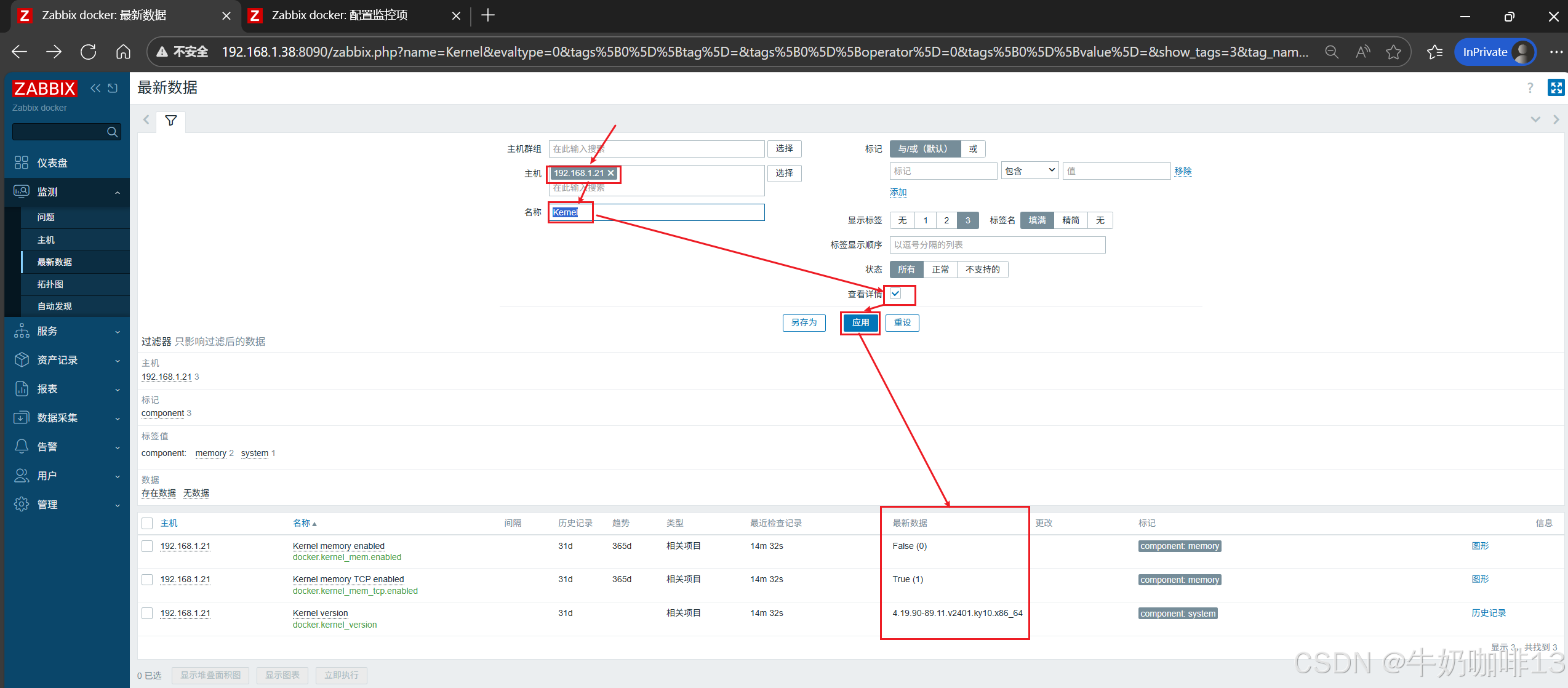Add page to favorites star icon
This screenshot has width=1568, height=688.
coord(1393,52)
